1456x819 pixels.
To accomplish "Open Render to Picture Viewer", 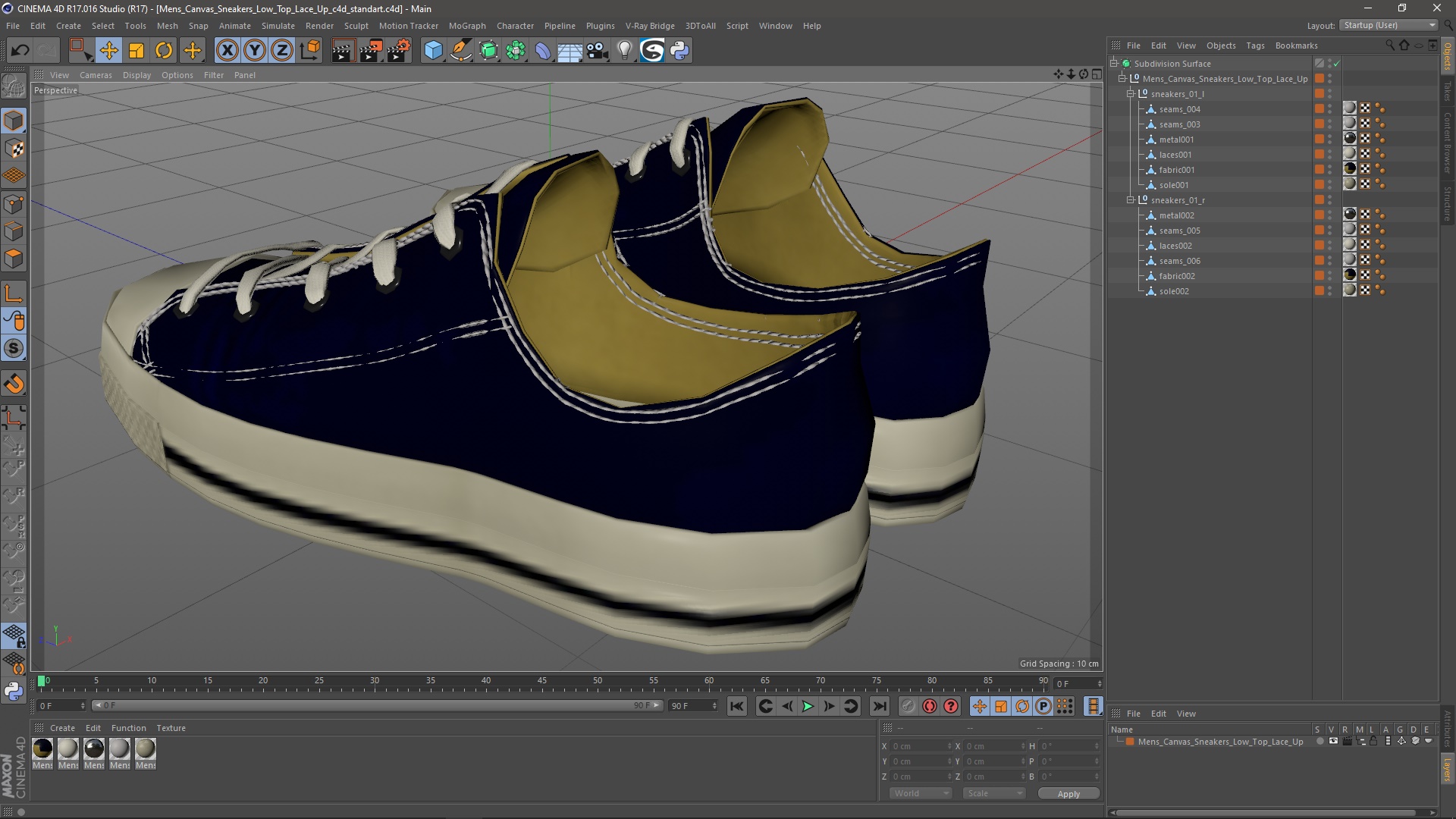I will point(371,51).
